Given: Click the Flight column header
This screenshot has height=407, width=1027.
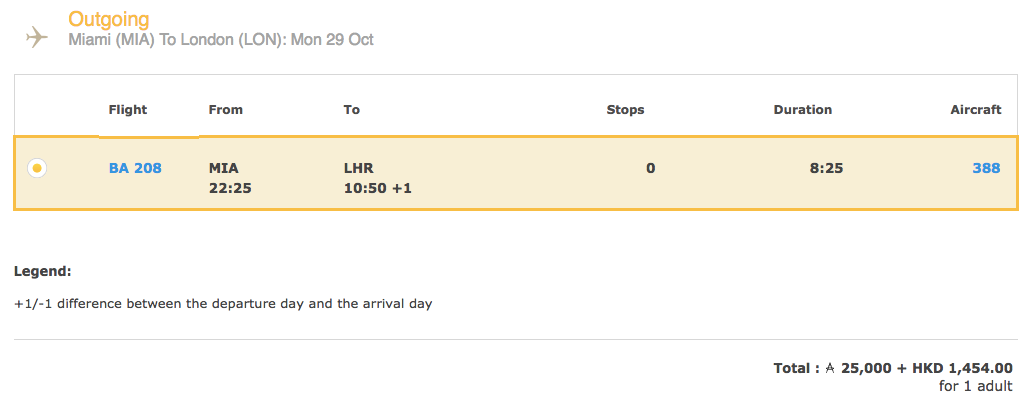Looking at the screenshot, I should 128,110.
